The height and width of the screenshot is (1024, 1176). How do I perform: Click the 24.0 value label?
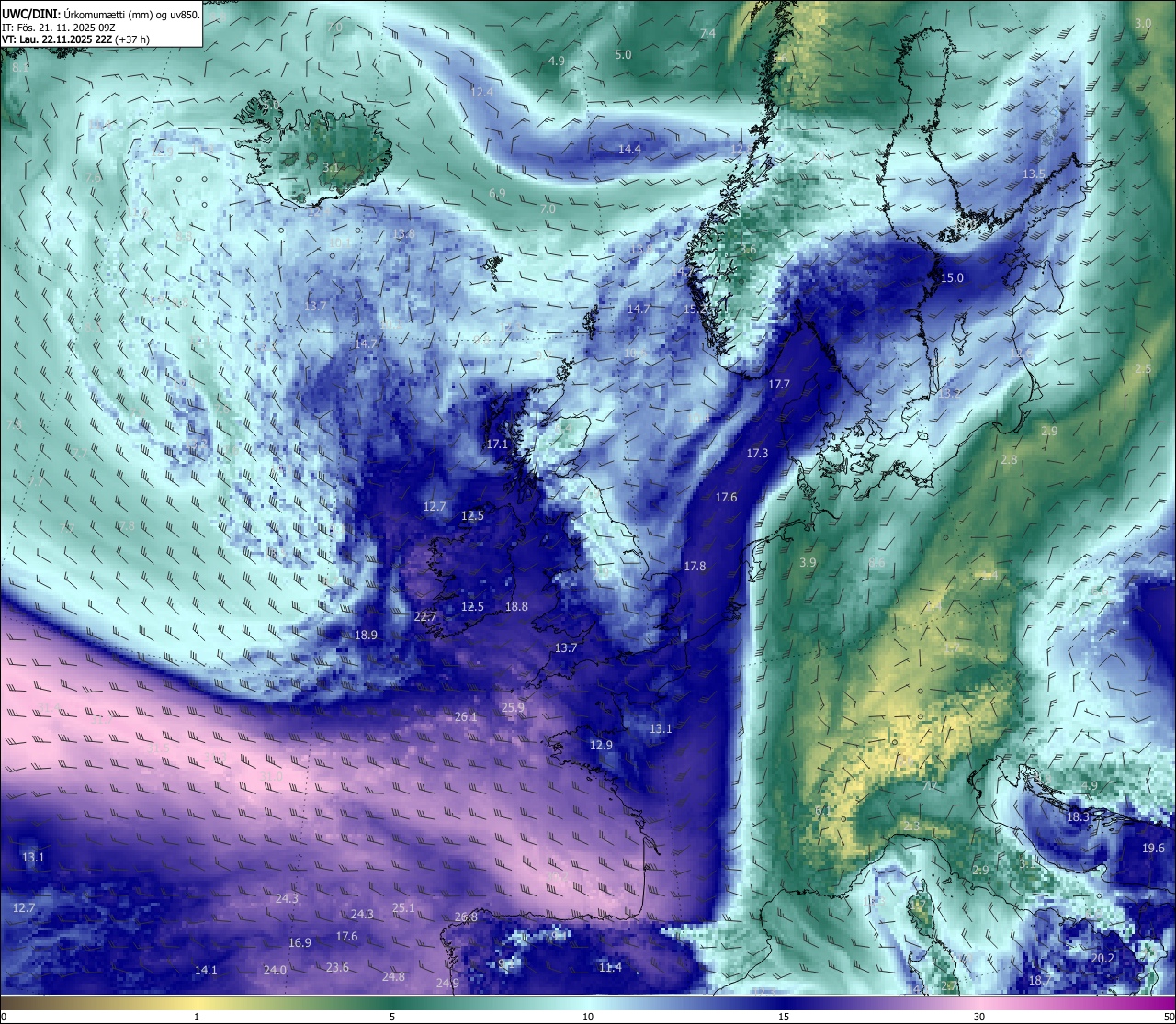(275, 971)
